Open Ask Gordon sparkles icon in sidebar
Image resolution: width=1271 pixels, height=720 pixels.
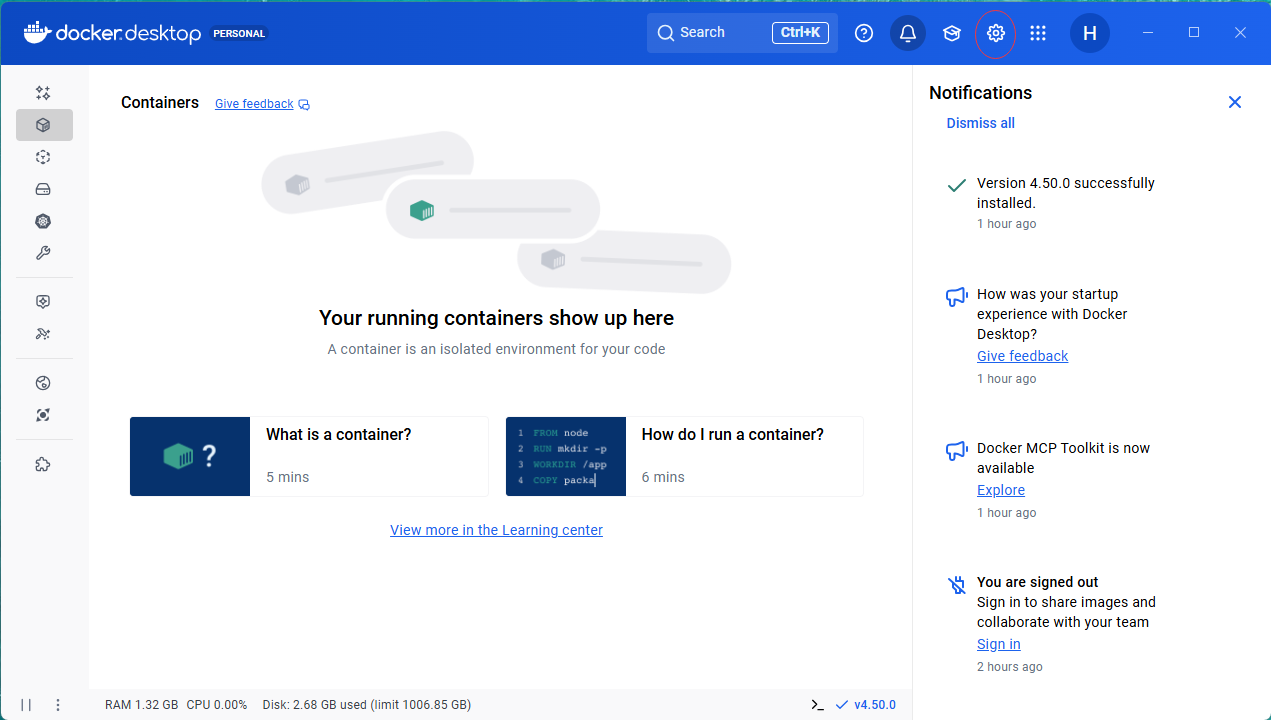43,93
